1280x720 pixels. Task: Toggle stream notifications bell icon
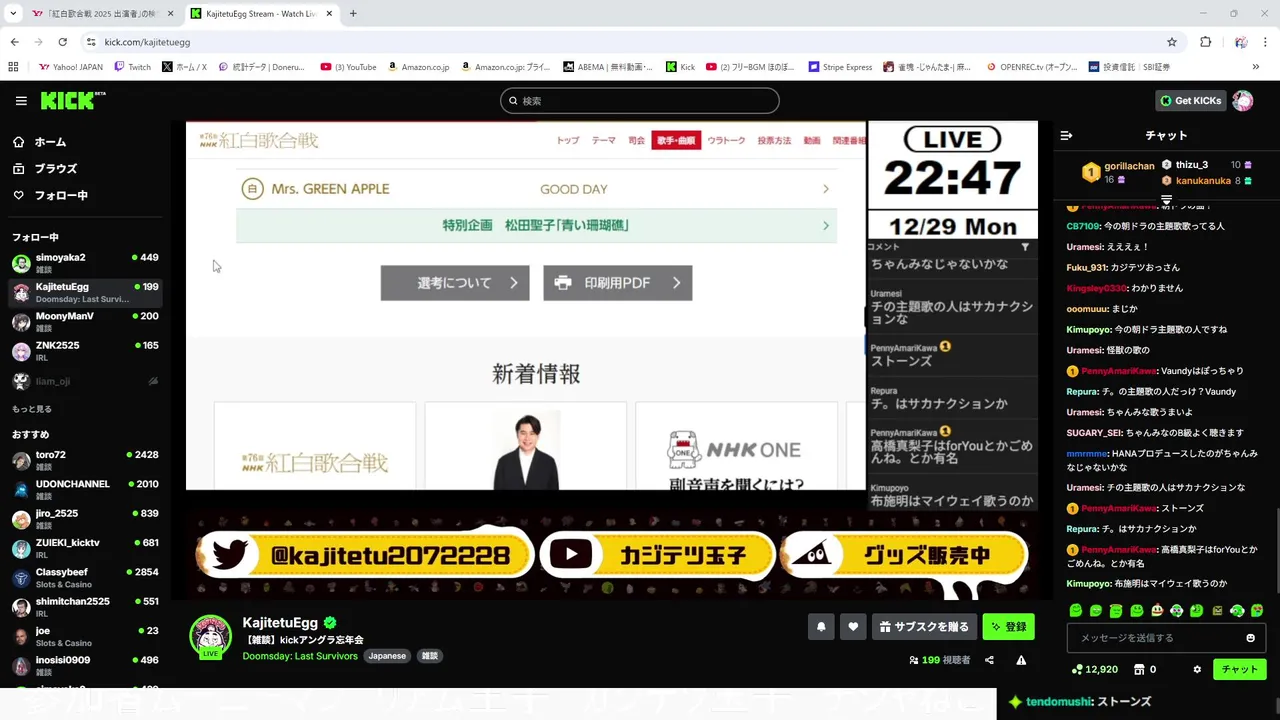coord(821,627)
